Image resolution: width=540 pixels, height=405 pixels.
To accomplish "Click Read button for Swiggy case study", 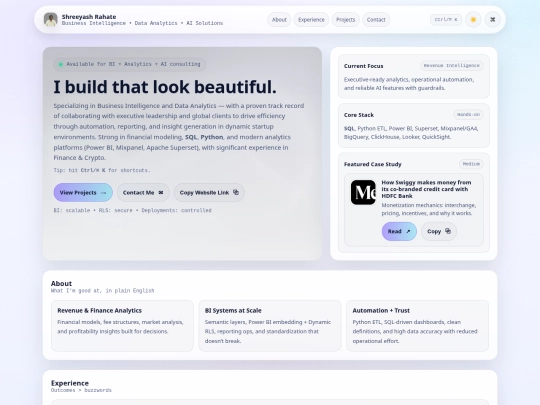I will 399,231.
